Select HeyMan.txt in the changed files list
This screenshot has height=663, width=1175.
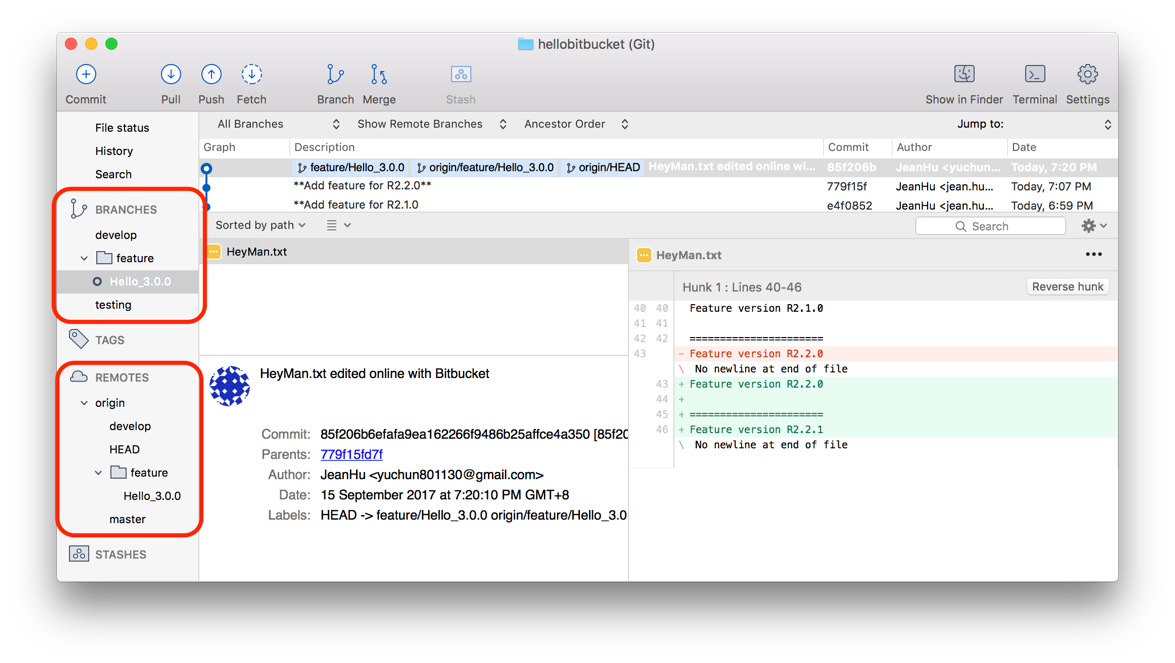coord(414,252)
